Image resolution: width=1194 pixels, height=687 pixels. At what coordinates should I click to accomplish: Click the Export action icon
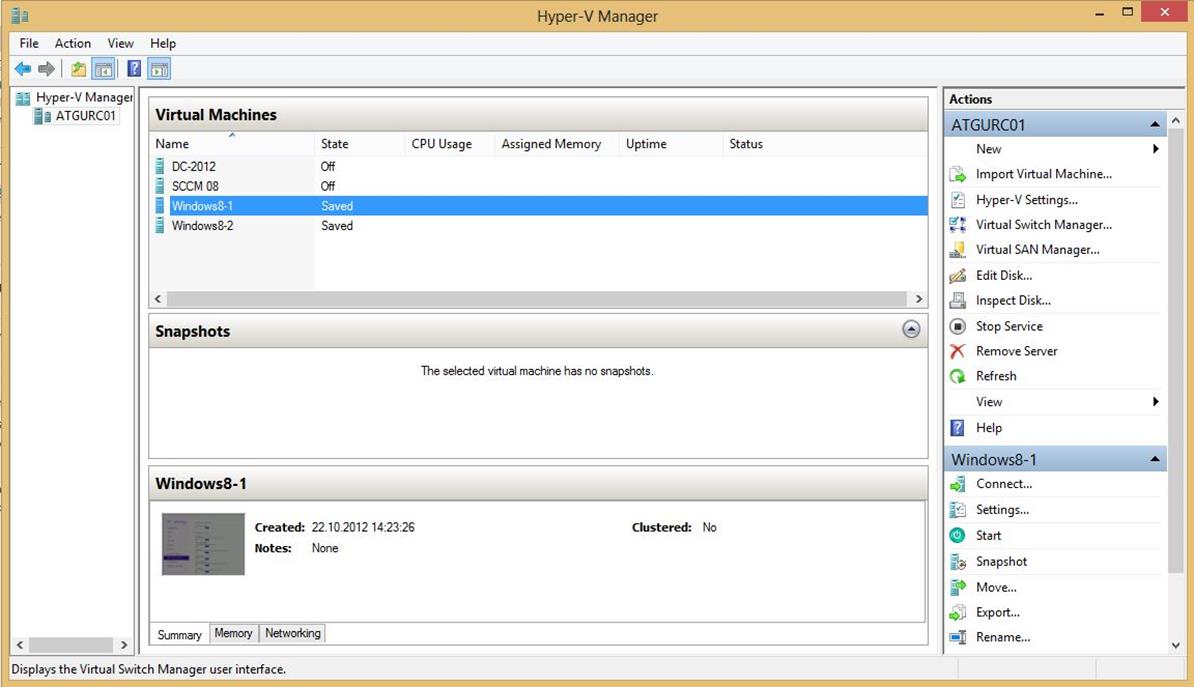[957, 612]
